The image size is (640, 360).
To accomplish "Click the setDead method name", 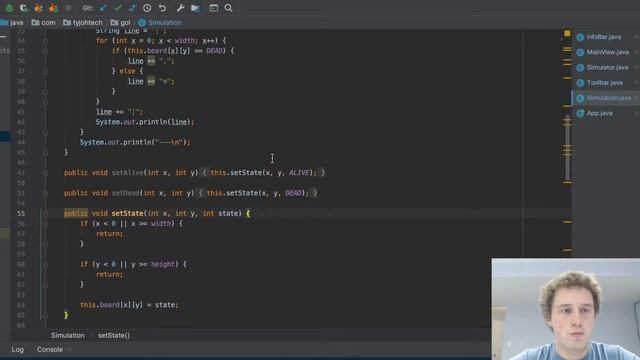I will (x=125, y=193).
